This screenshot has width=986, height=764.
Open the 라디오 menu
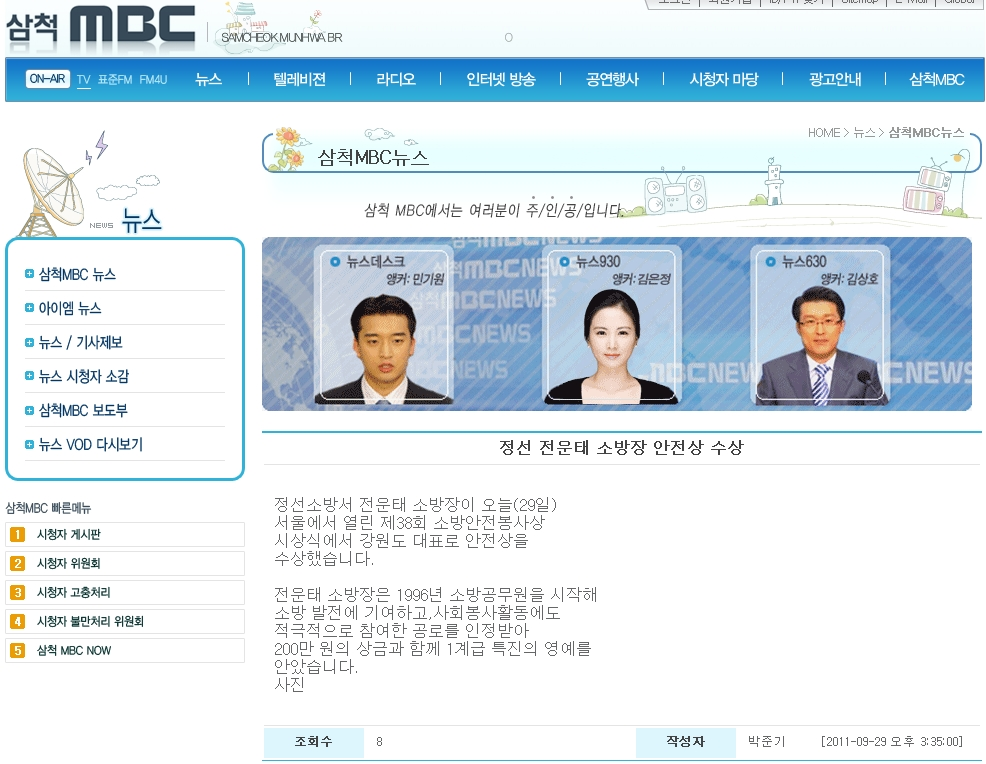(x=395, y=79)
